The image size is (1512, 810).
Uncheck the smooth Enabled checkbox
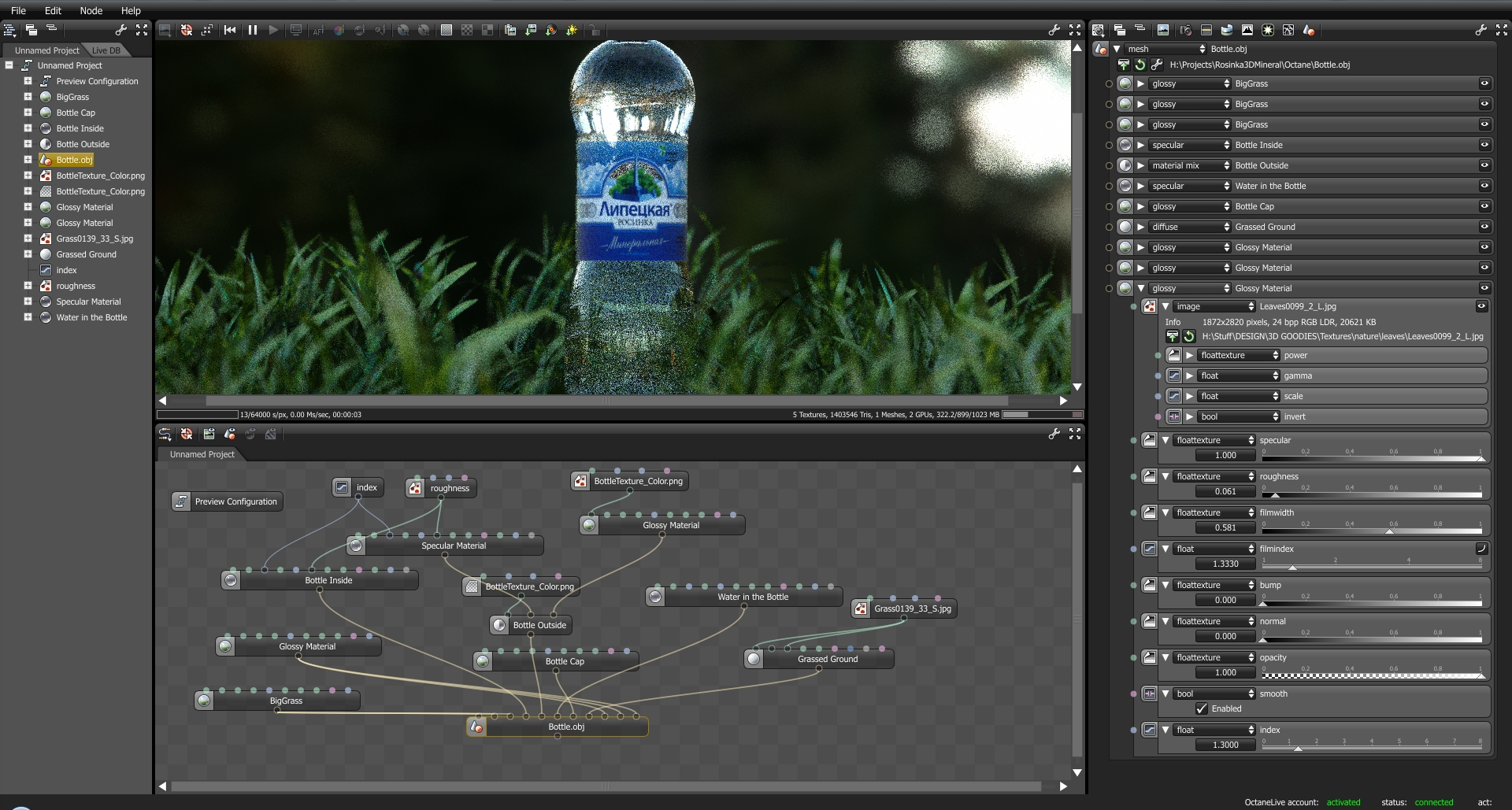point(1202,708)
